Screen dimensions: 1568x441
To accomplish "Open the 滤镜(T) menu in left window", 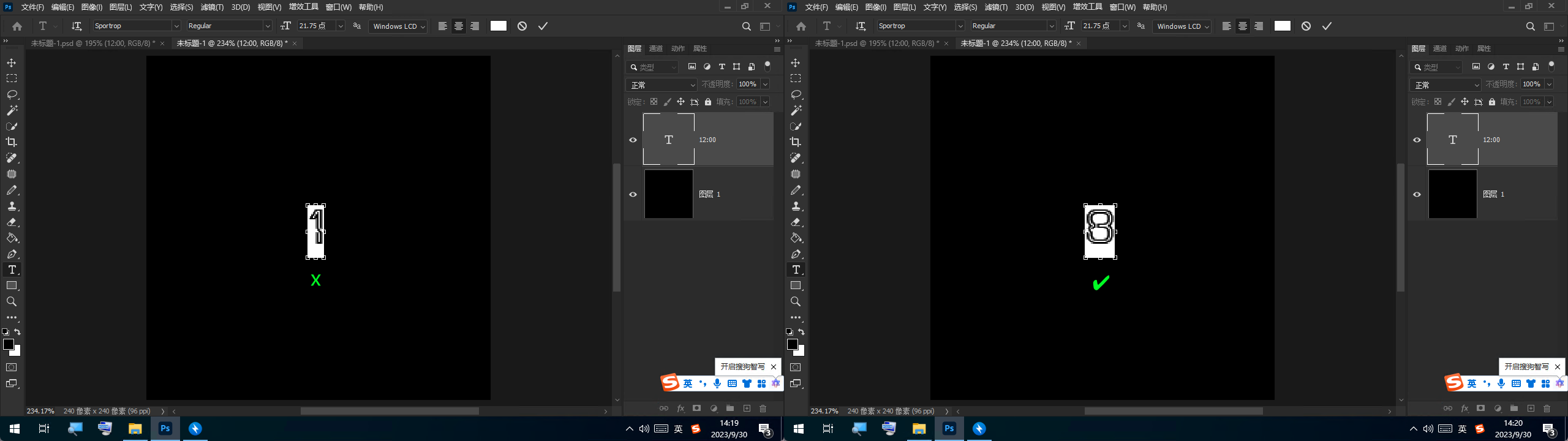I will click(x=212, y=7).
